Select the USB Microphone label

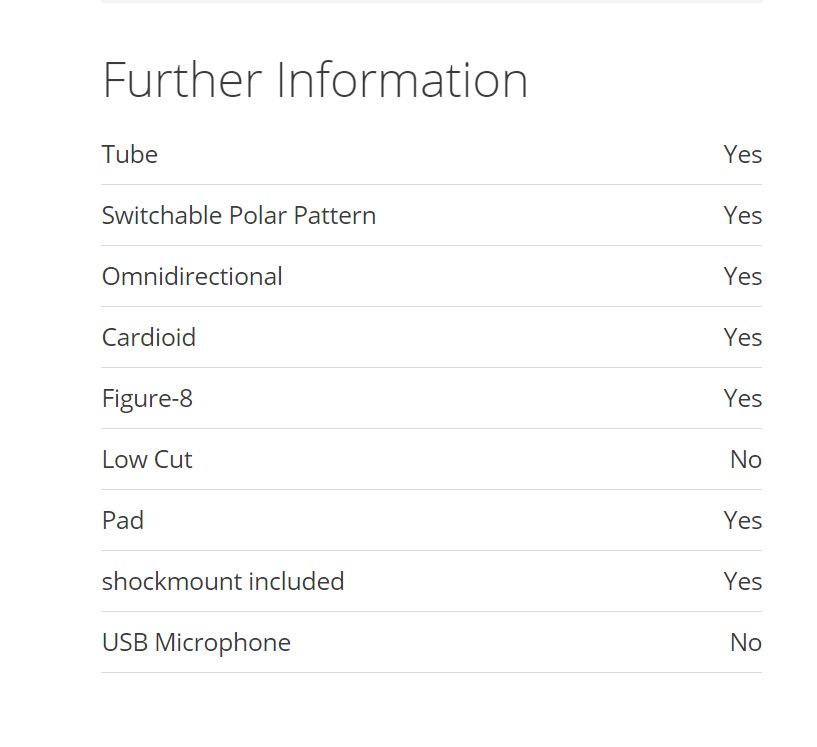196,642
